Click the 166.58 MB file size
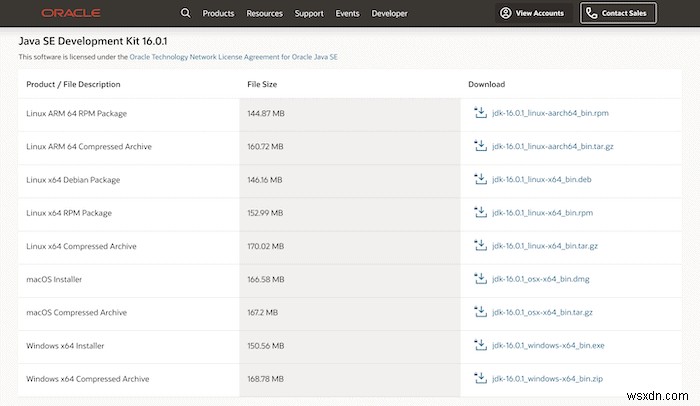This screenshot has width=700, height=406. [266, 279]
